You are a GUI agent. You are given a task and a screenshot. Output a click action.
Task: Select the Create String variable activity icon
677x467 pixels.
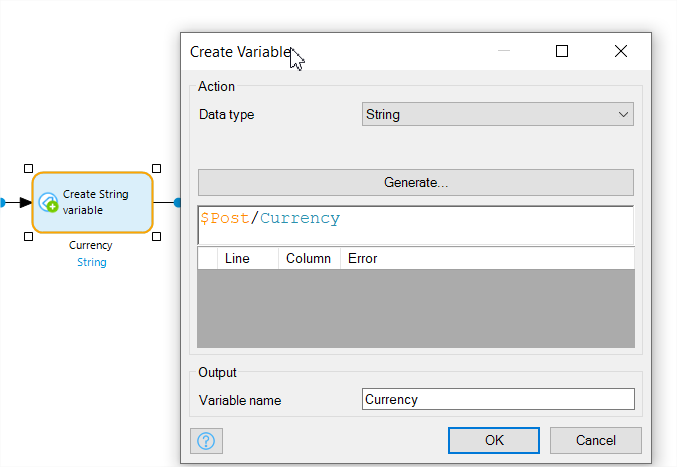[x=48, y=202]
